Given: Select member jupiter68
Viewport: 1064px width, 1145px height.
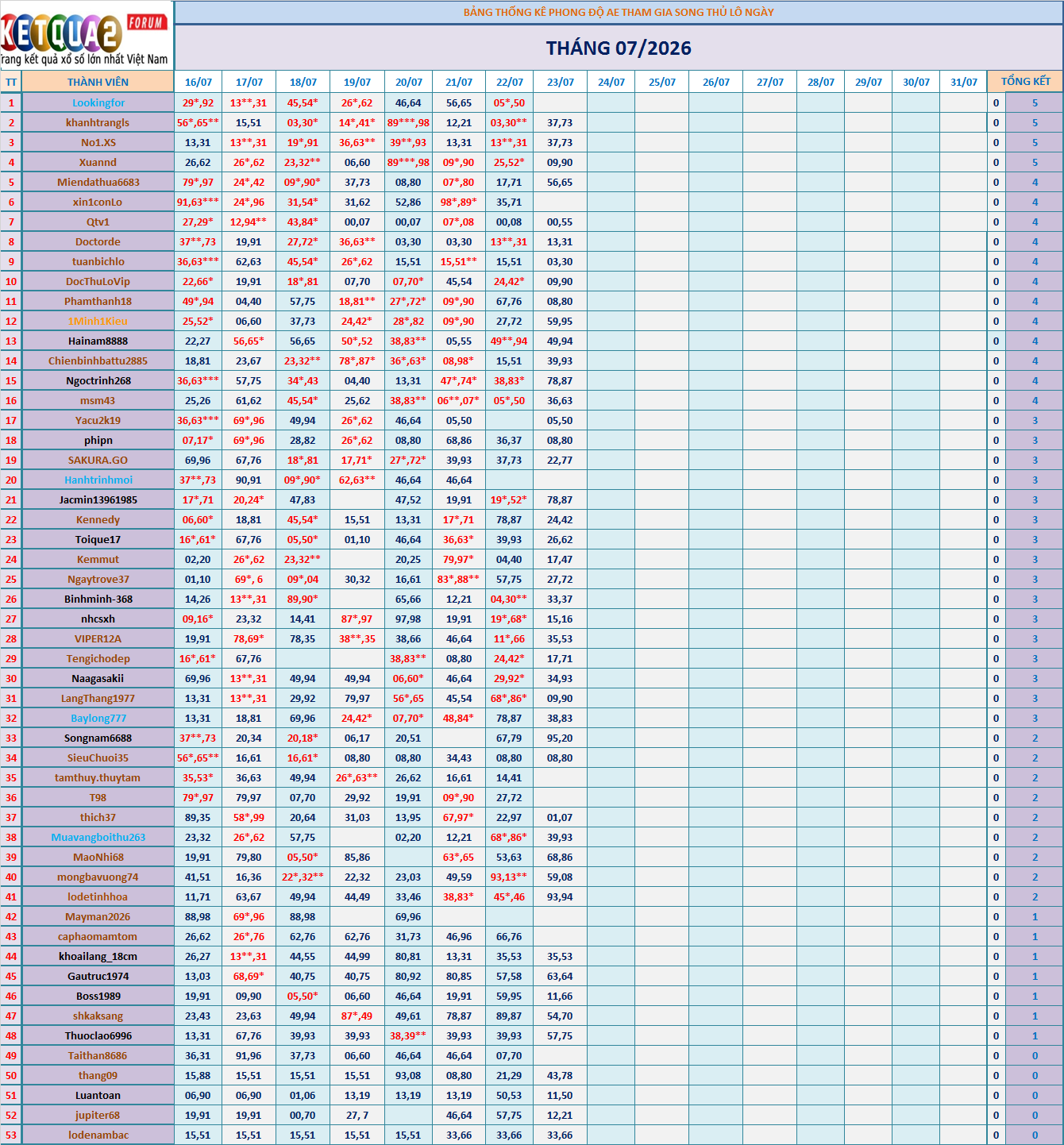Looking at the screenshot, I should click(98, 1115).
